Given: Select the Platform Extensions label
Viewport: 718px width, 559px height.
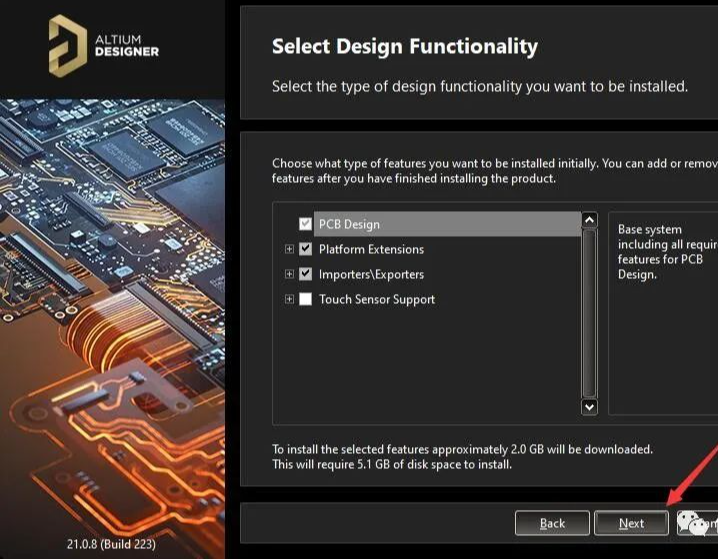Looking at the screenshot, I should click(371, 249).
